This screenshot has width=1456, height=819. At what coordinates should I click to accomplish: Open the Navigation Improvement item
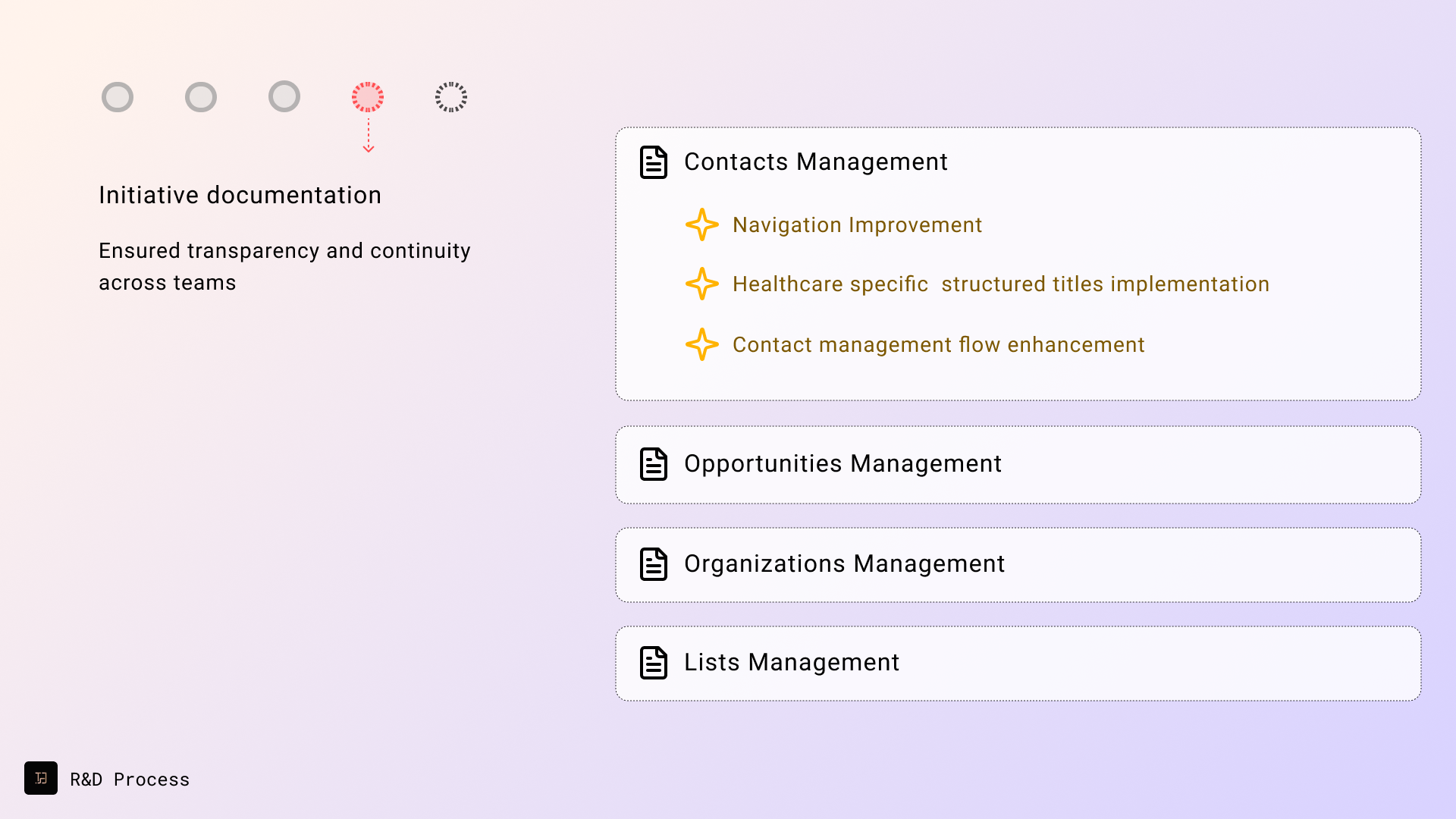(857, 225)
